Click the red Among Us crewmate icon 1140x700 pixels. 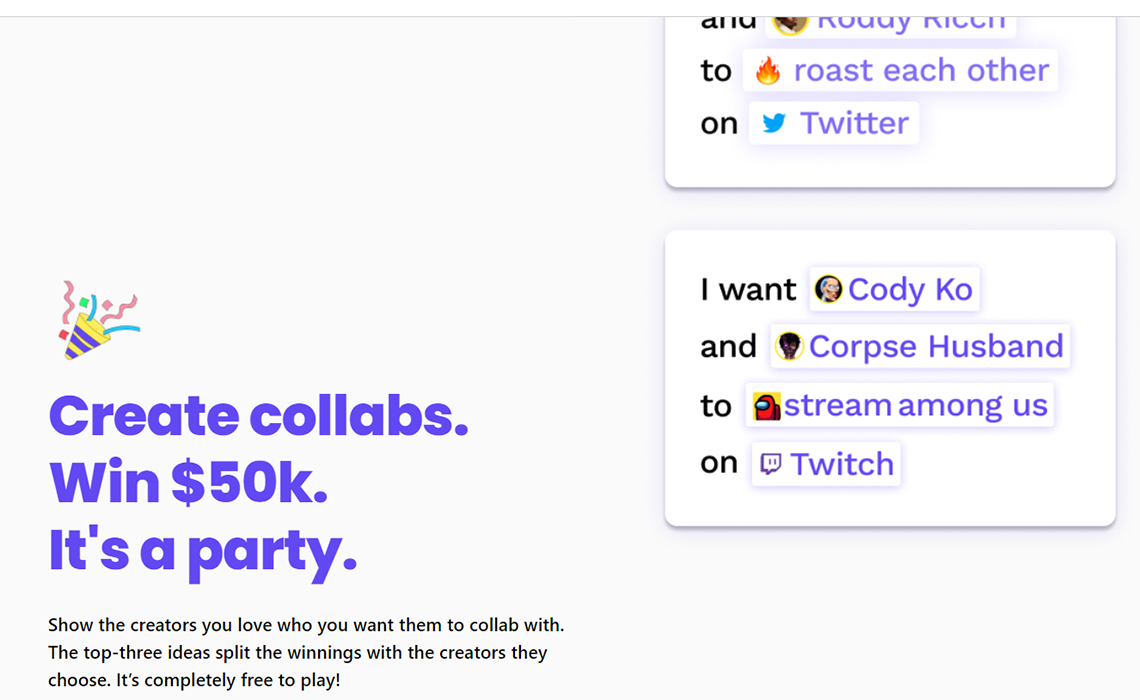767,406
